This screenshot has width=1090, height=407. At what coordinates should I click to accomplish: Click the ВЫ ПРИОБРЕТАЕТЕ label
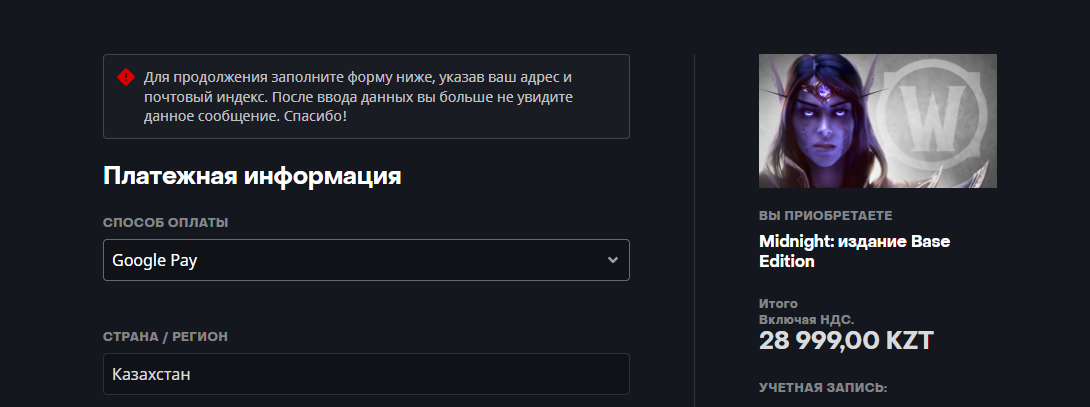click(x=825, y=215)
